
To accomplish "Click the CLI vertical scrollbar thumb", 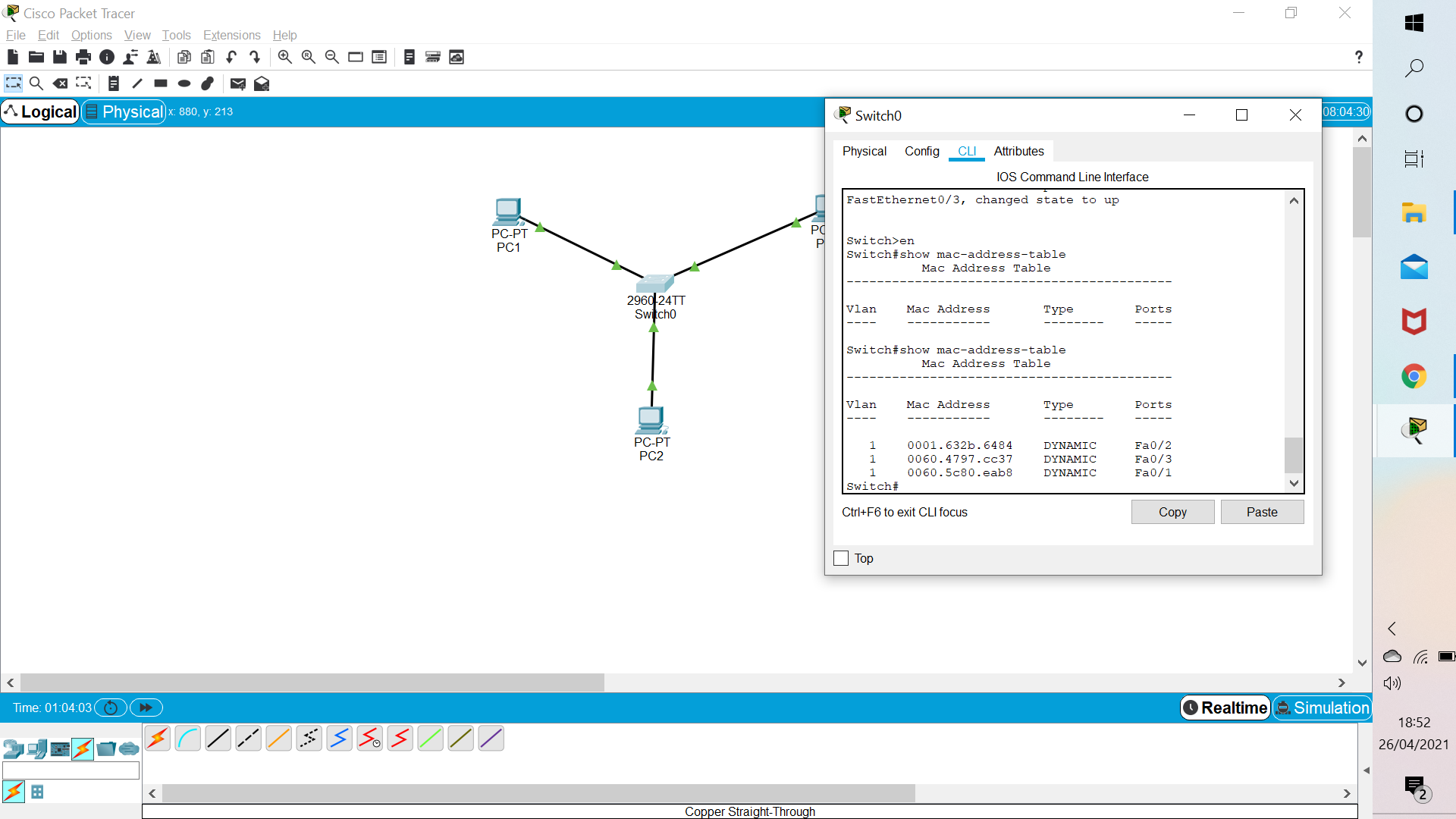I will pos(1294,455).
